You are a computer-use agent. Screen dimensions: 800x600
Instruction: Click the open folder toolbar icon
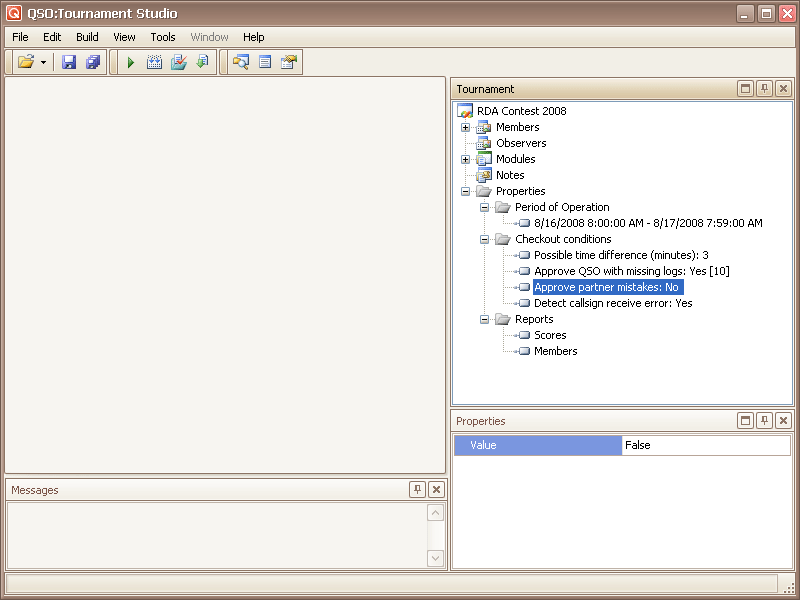pyautogui.click(x=26, y=63)
